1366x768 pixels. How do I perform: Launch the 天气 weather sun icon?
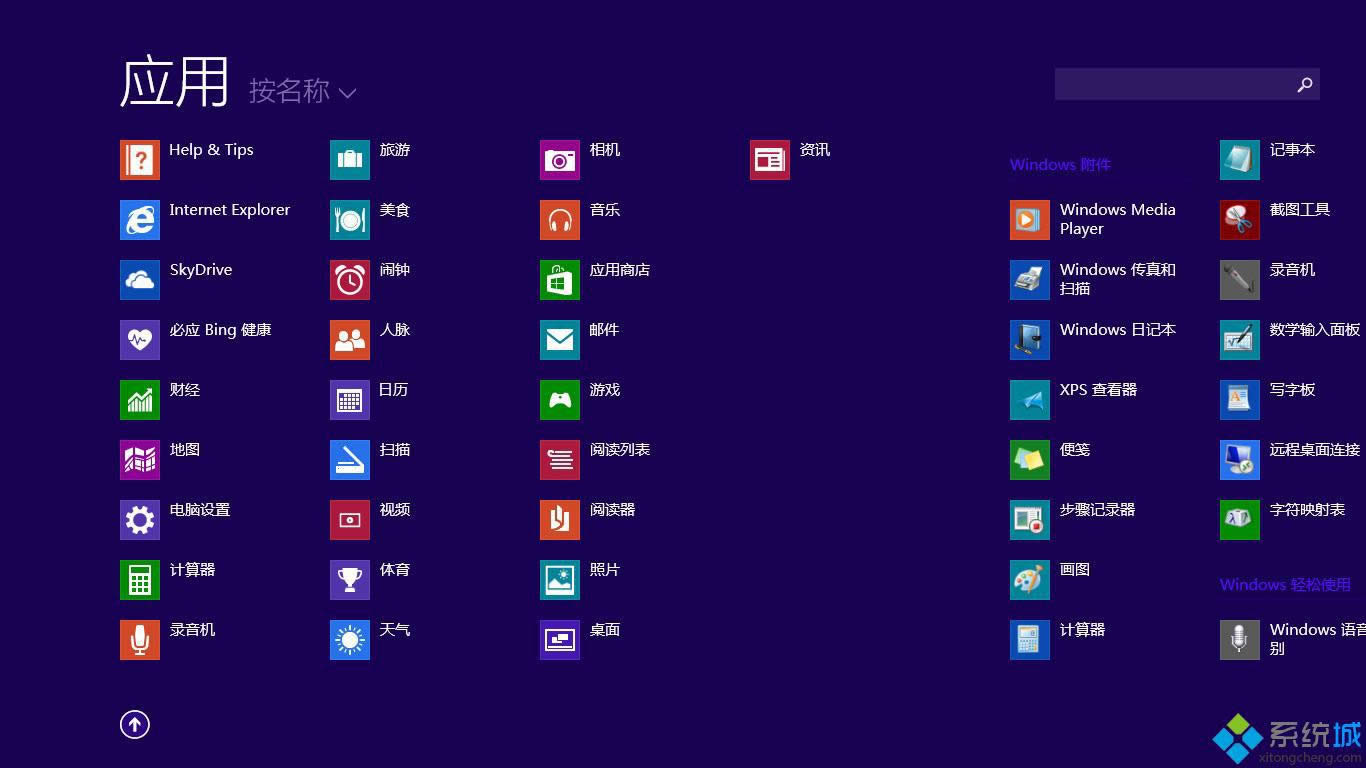tap(350, 640)
